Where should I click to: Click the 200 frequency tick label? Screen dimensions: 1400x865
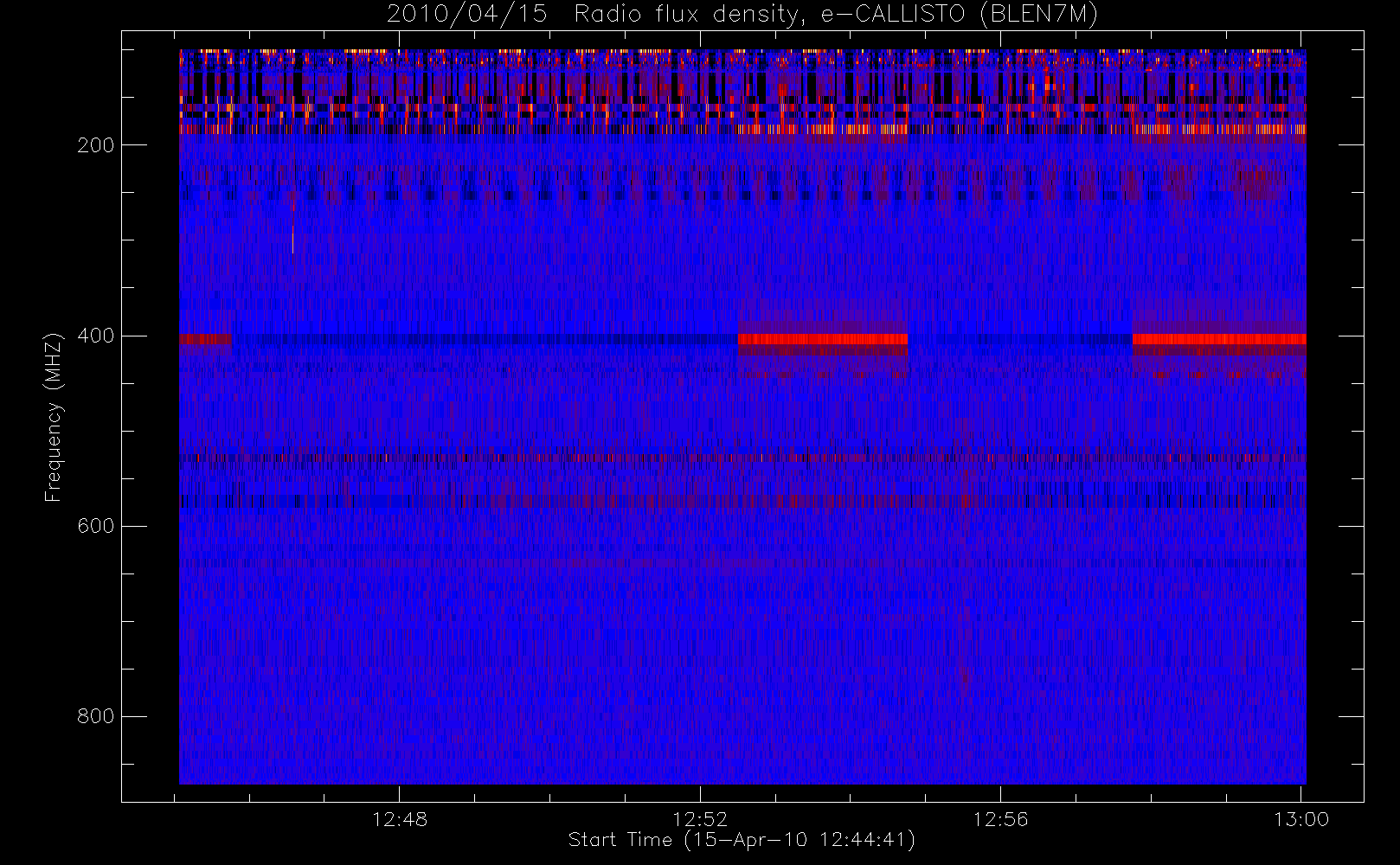coord(95,145)
